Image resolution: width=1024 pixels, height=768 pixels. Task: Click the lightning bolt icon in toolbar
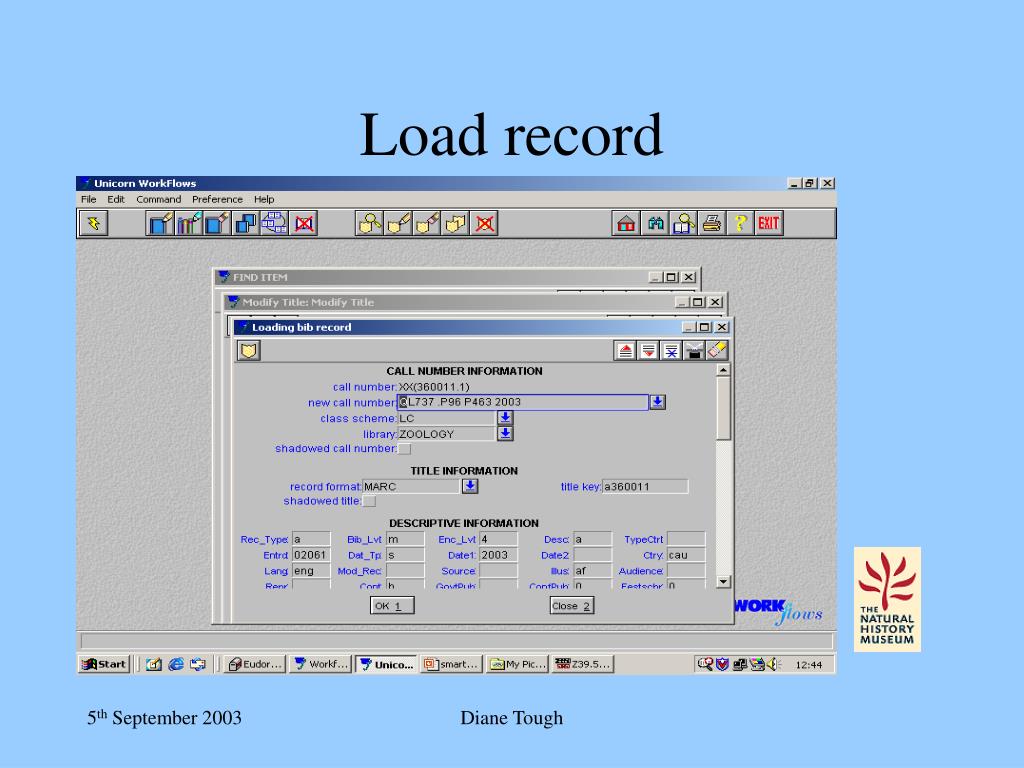[94, 223]
